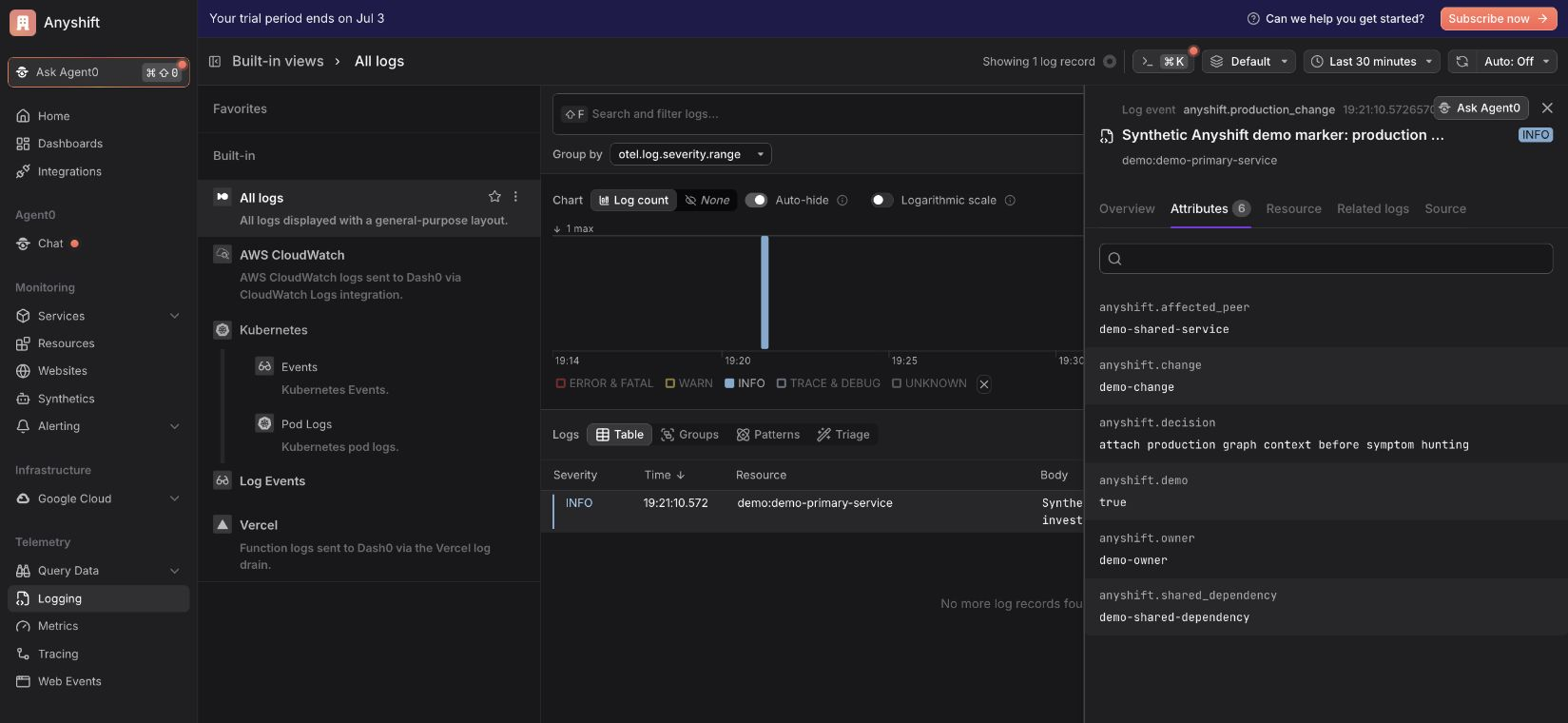Viewport: 1568px width, 723px height.
Task: Expand the Google Cloud chevron
Action: coord(175,498)
